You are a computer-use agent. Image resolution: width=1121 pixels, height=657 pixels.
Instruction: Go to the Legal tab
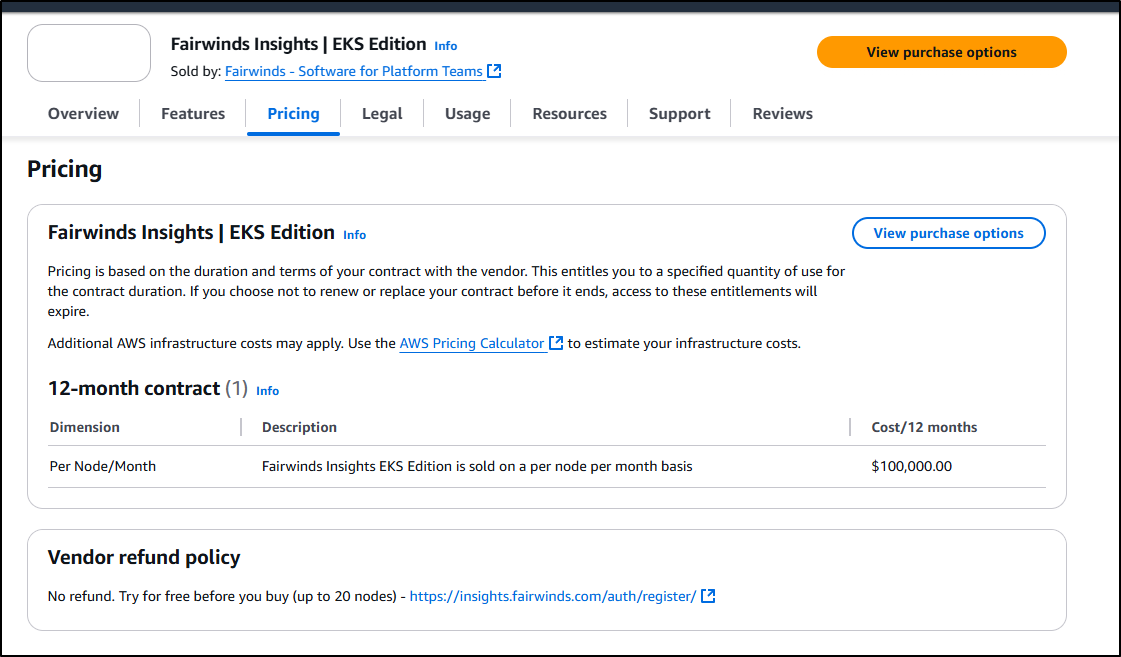point(382,114)
